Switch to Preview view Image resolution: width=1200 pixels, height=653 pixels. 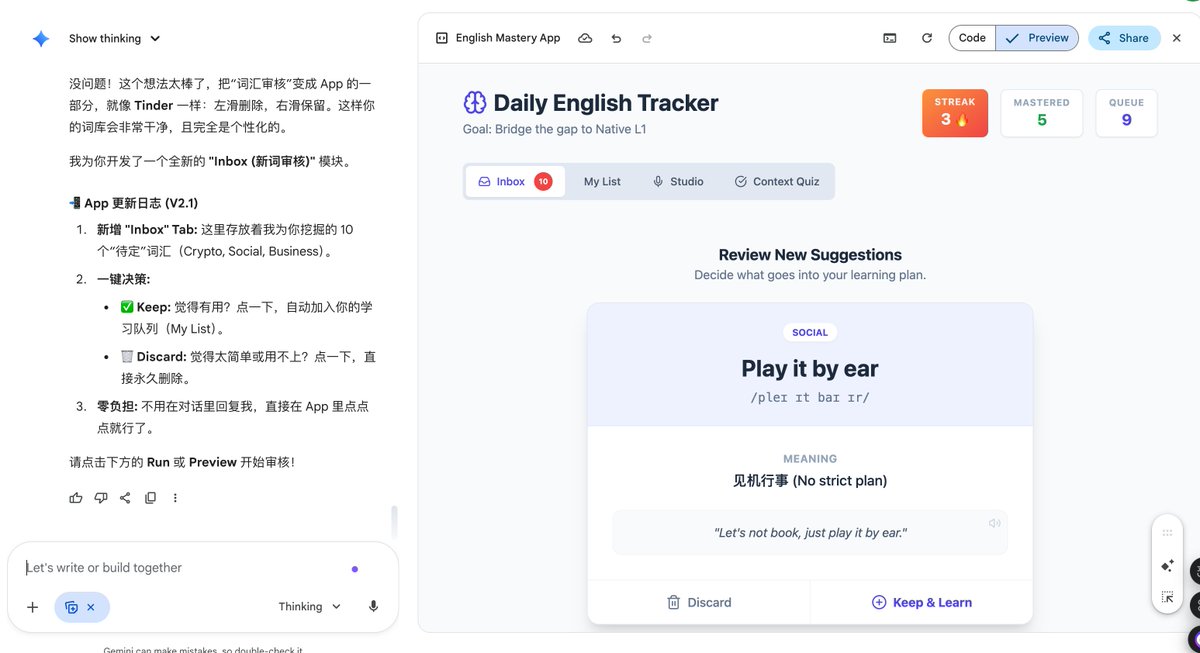pyautogui.click(x=1037, y=38)
